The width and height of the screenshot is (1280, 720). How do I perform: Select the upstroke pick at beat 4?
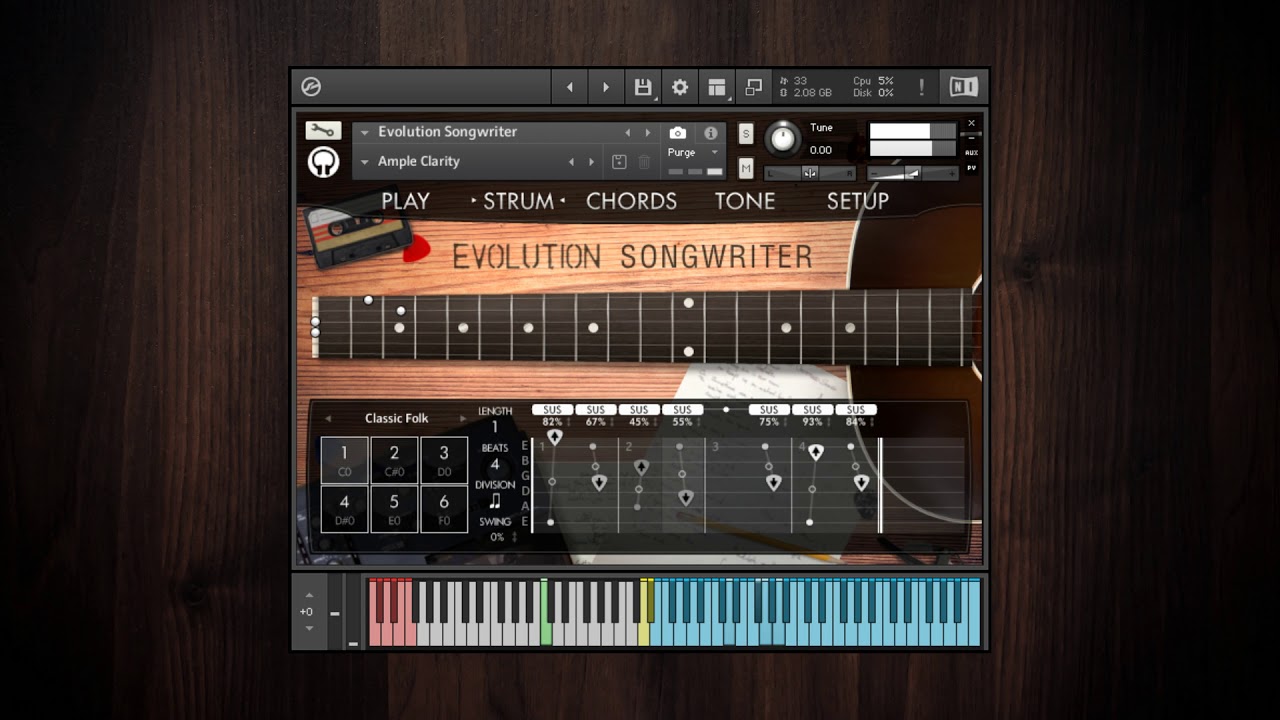click(x=816, y=452)
